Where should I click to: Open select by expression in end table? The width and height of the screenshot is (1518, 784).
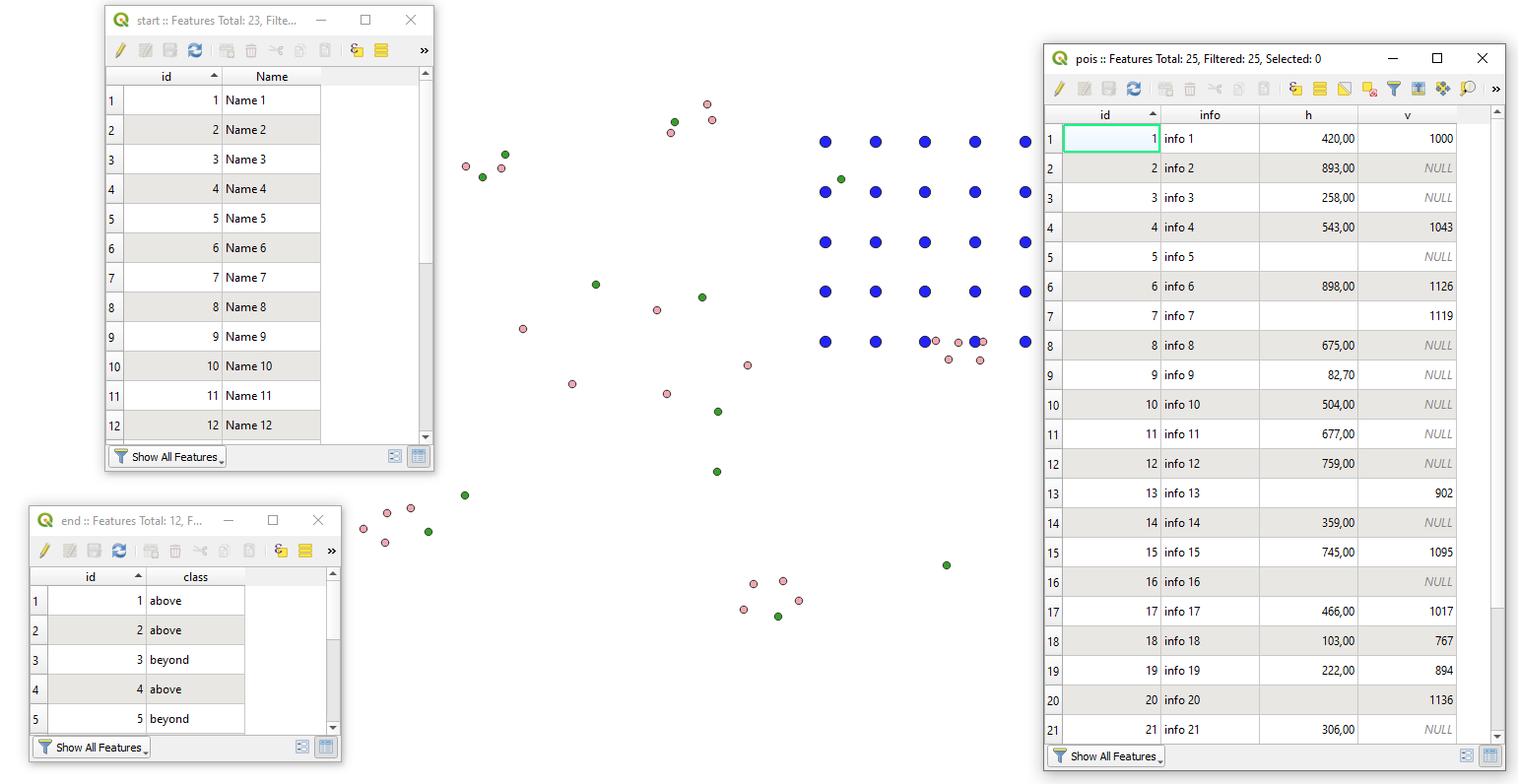(x=281, y=551)
